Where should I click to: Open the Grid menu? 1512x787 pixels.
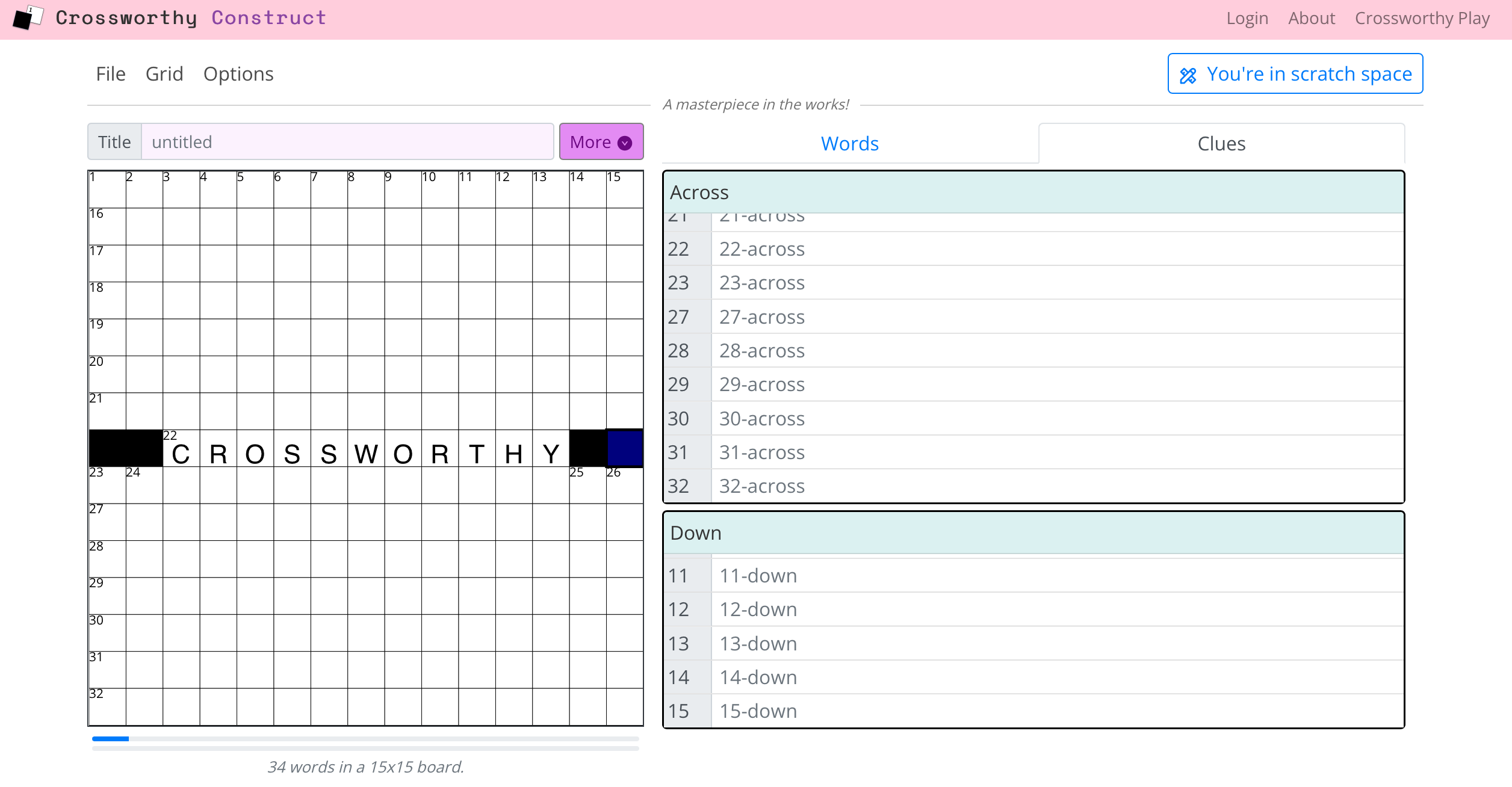(x=164, y=73)
